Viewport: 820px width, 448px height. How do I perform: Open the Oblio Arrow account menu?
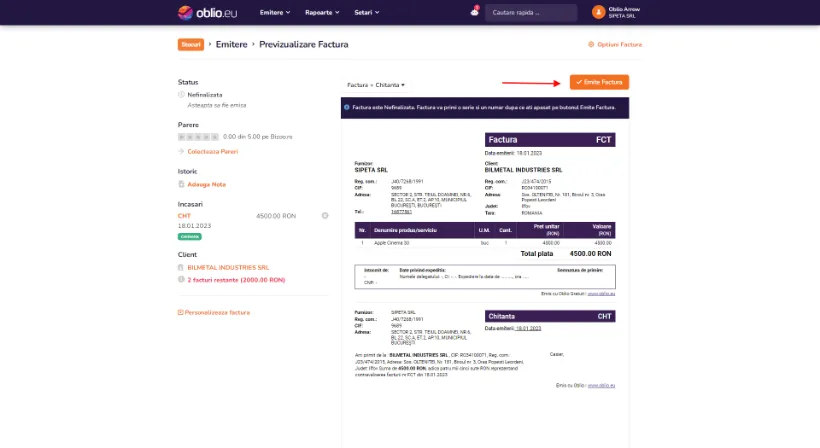click(616, 12)
